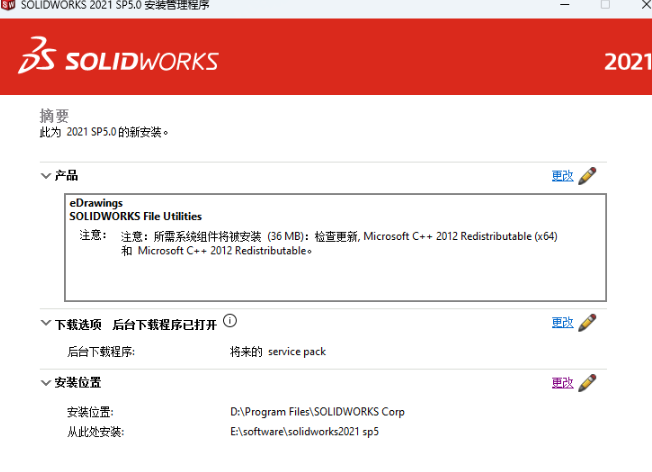Click the 3DS SOLIDWORKS logo in the banner
The width and height of the screenshot is (652, 472).
click(x=118, y=56)
